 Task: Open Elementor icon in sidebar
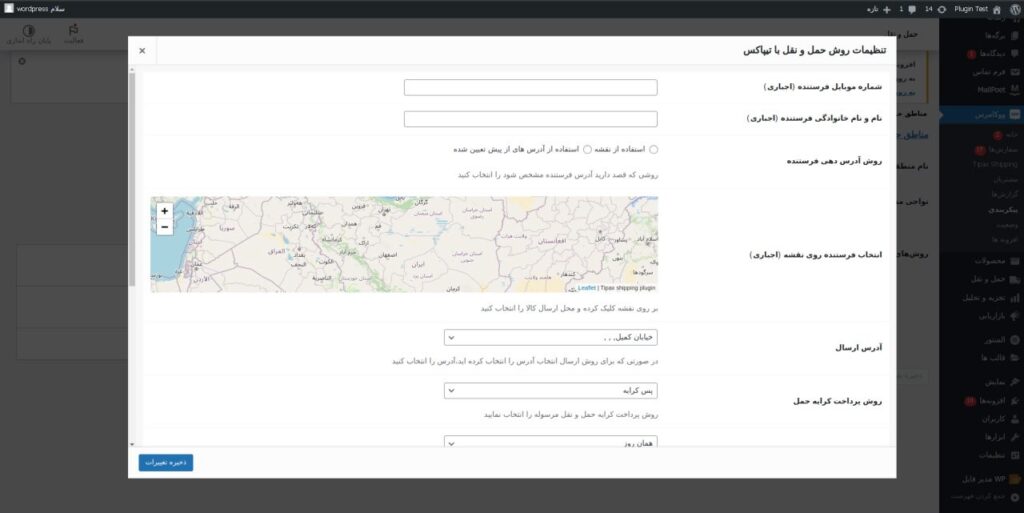tap(1014, 340)
